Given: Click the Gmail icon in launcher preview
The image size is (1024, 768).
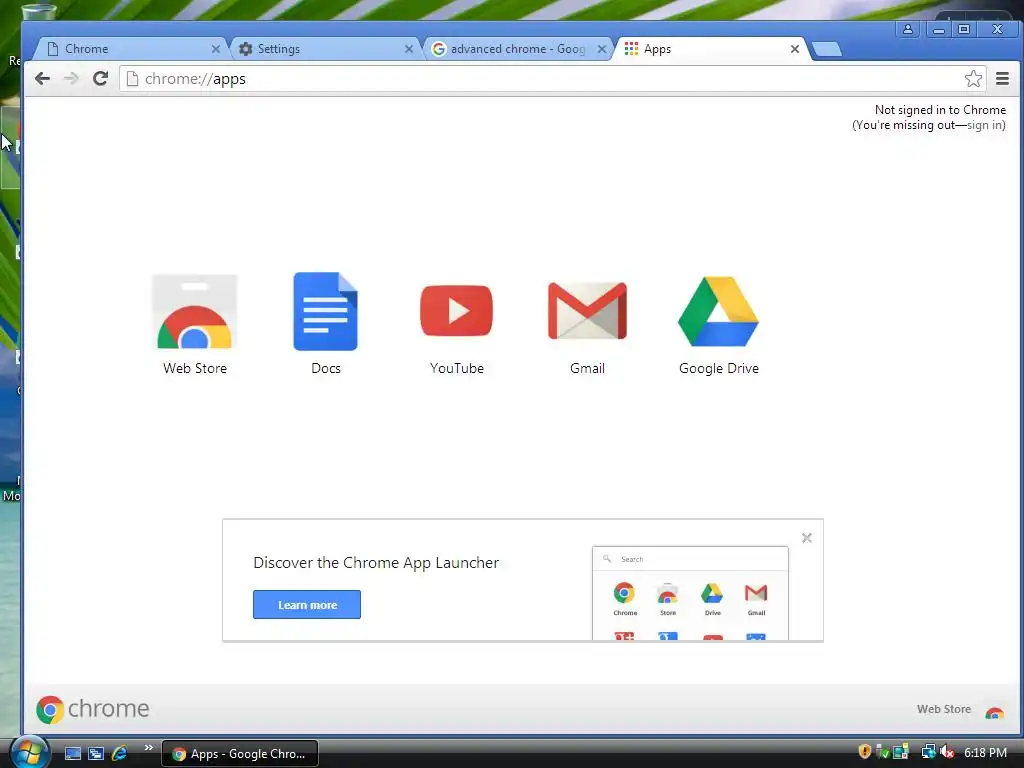Looking at the screenshot, I should 756,593.
